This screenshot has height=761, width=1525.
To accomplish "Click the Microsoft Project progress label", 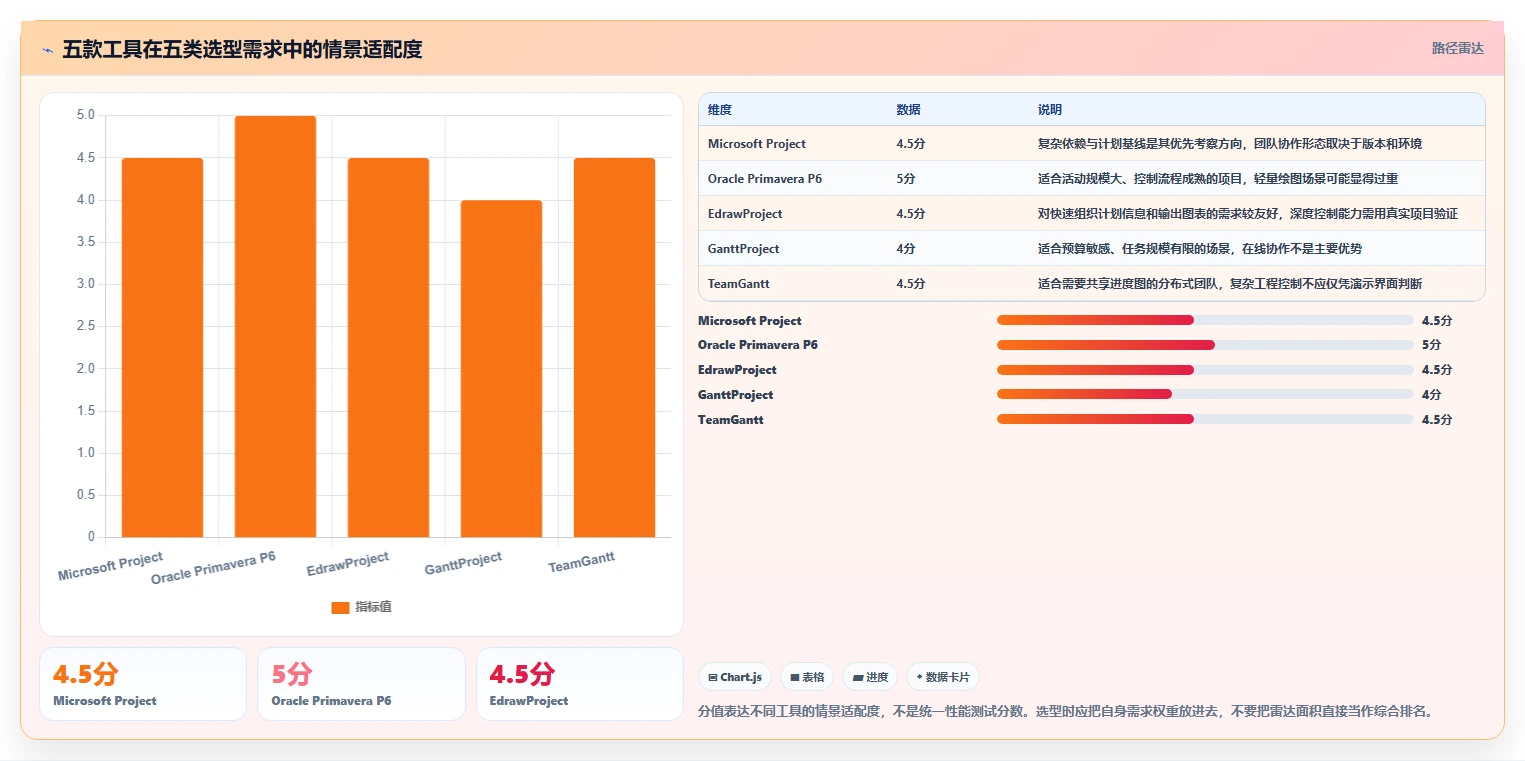I will pyautogui.click(x=750, y=321).
